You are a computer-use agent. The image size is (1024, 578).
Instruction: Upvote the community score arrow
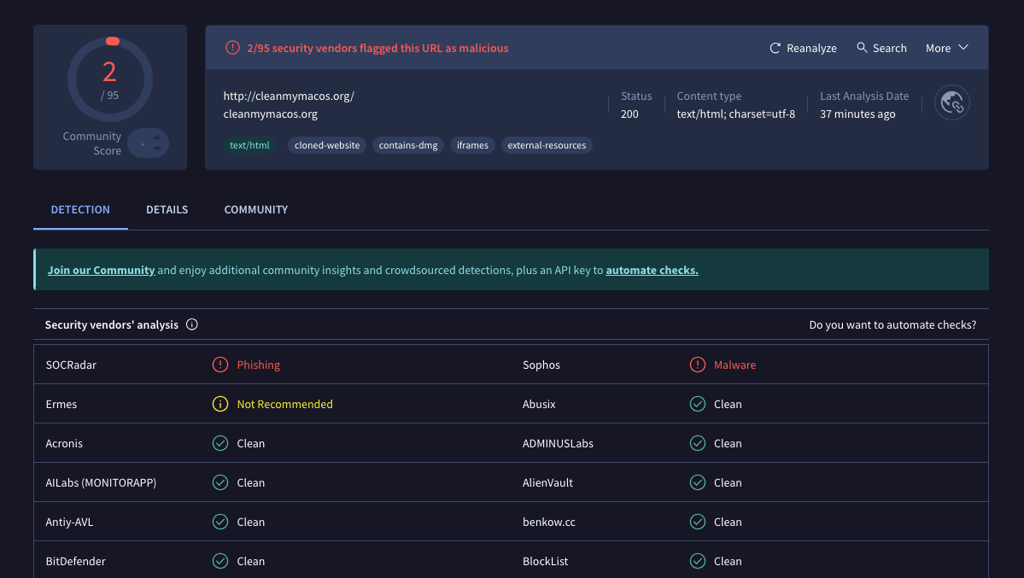pyautogui.click(x=157, y=137)
